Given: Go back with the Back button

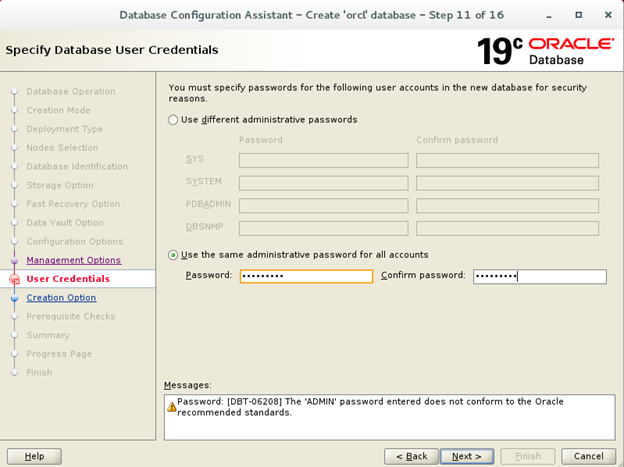Looking at the screenshot, I should 411,456.
